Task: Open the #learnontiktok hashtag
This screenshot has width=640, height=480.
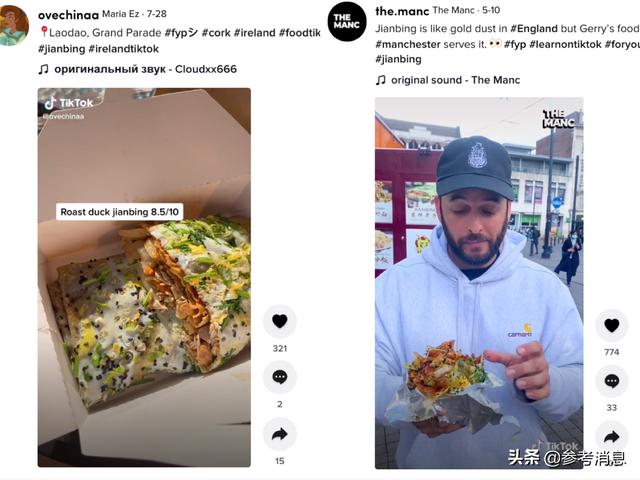Action: pos(565,44)
